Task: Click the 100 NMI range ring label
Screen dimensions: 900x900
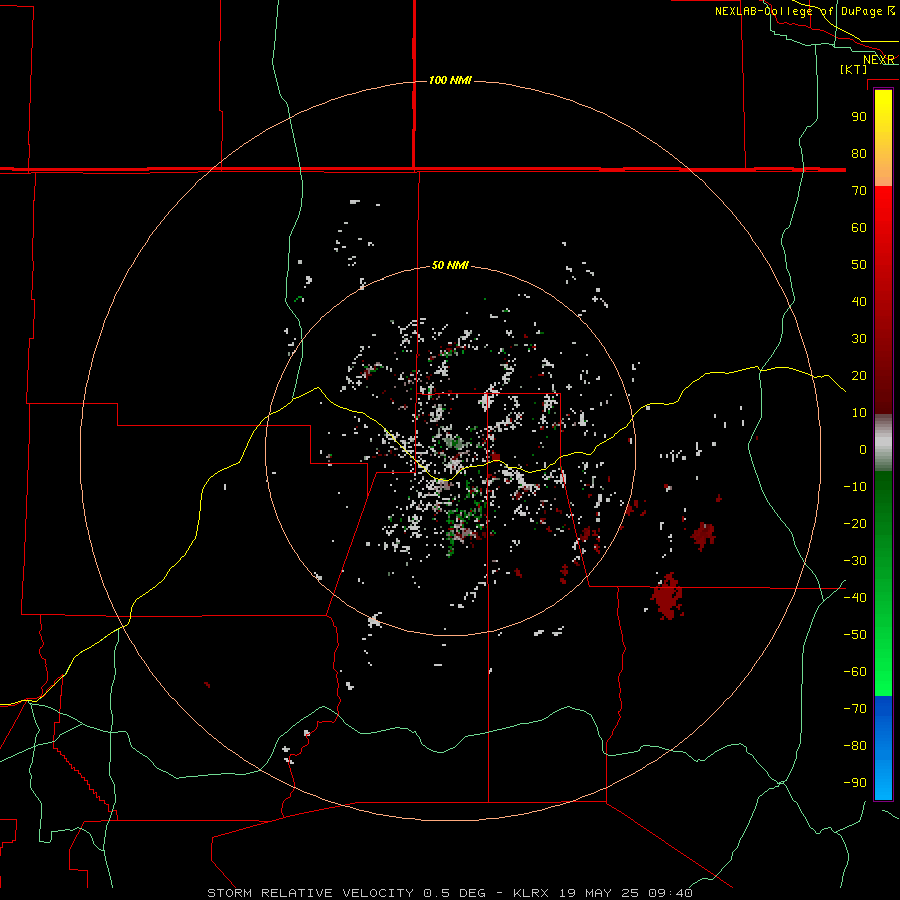Action: tap(450, 80)
